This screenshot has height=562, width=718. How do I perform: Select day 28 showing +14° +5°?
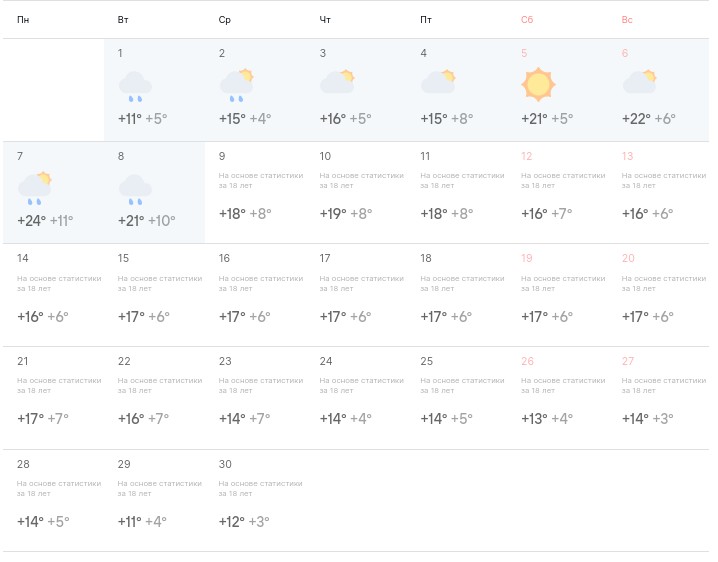(54, 500)
